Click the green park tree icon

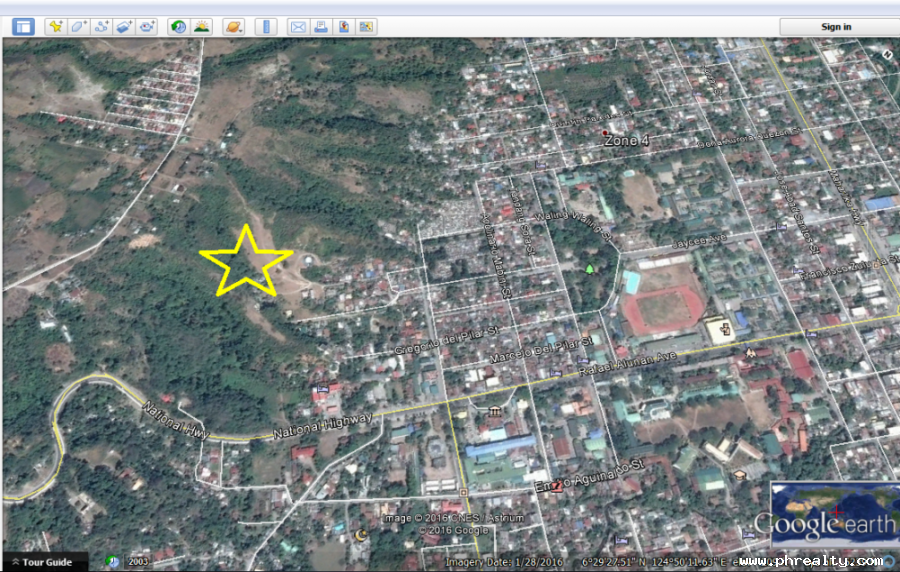tap(589, 269)
